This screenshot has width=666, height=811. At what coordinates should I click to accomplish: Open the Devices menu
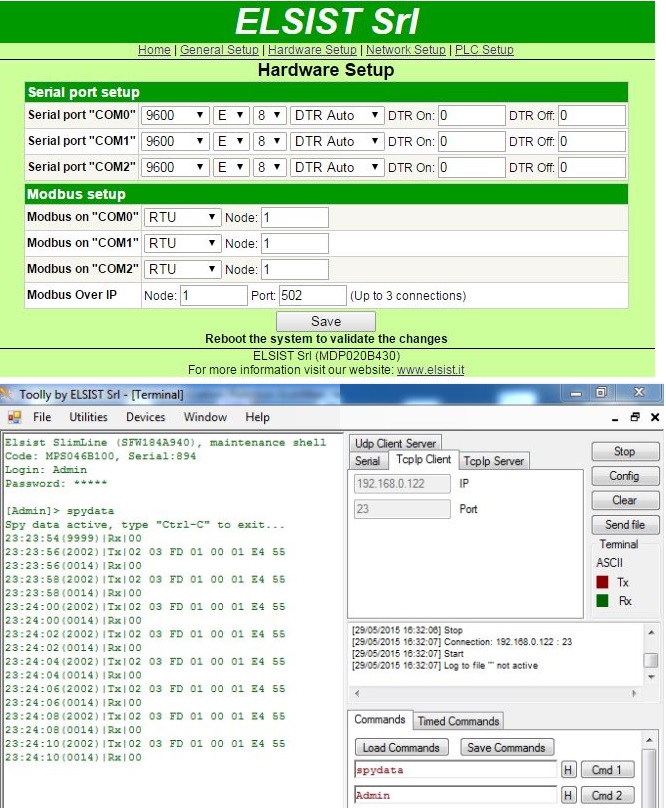coord(145,417)
